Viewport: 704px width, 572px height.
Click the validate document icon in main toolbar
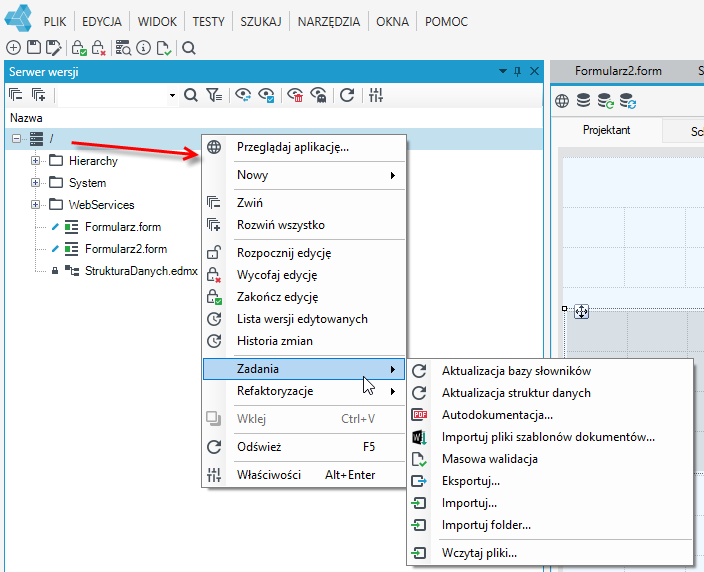click(163, 48)
